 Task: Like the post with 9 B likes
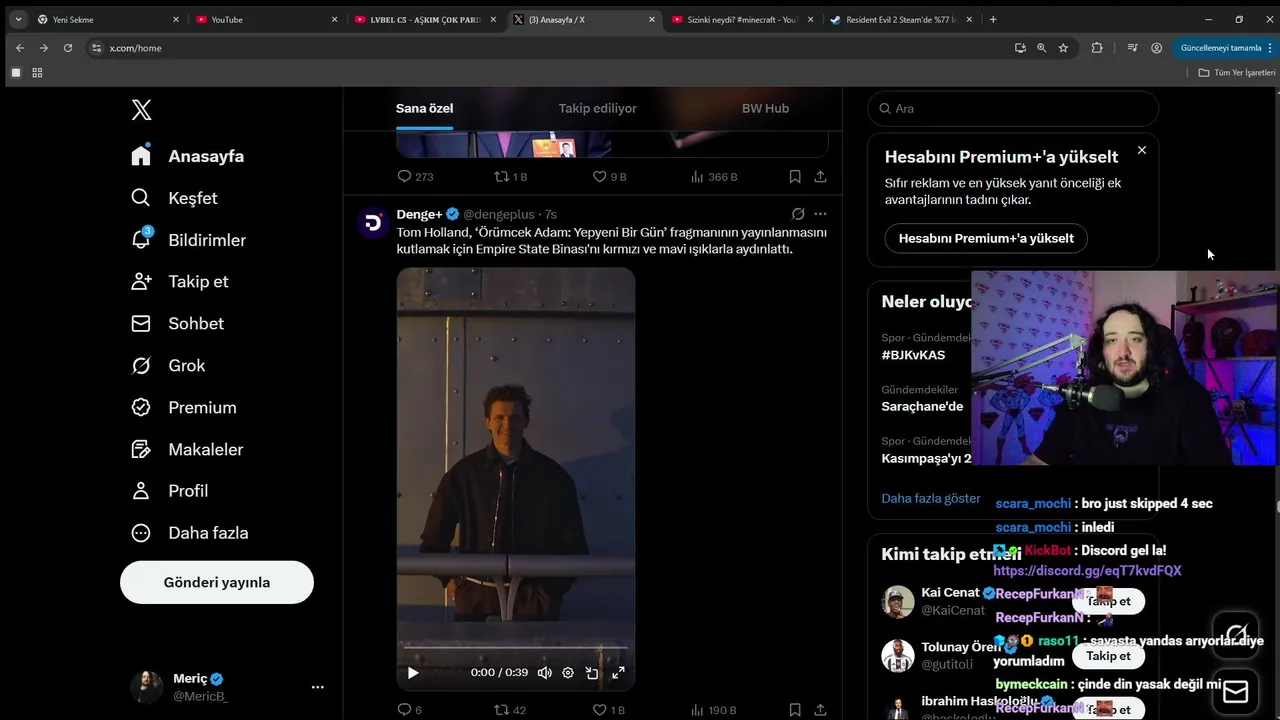point(609,176)
